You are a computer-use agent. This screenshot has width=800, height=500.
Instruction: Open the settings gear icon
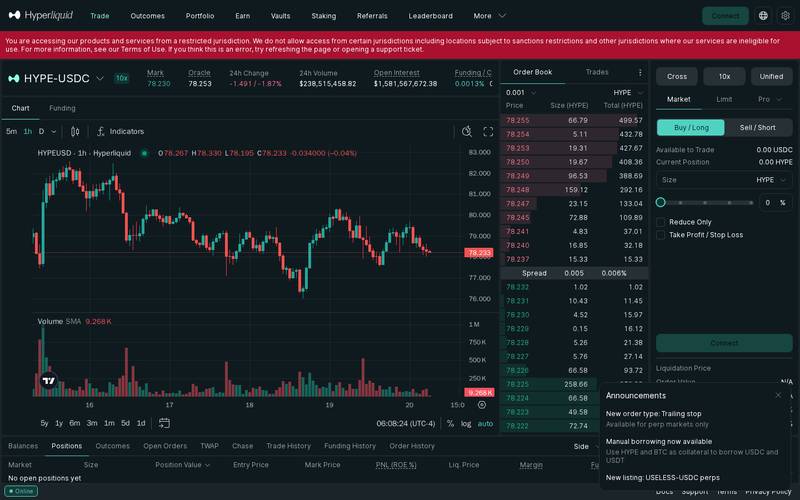785,16
